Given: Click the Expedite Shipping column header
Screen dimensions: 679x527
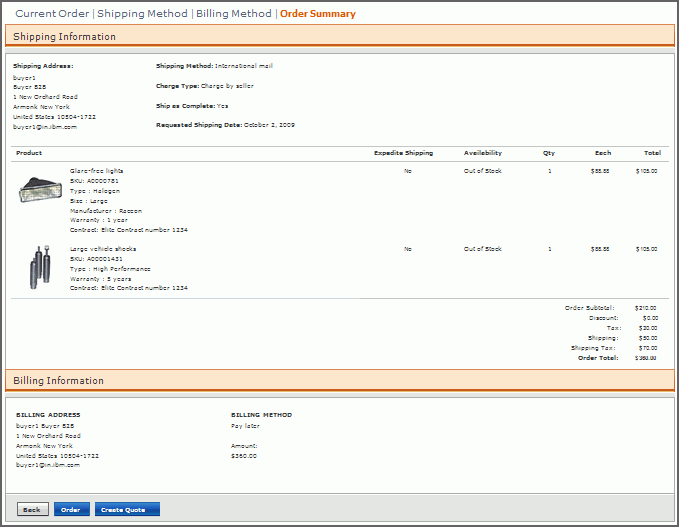Looking at the screenshot, I should 403,153.
